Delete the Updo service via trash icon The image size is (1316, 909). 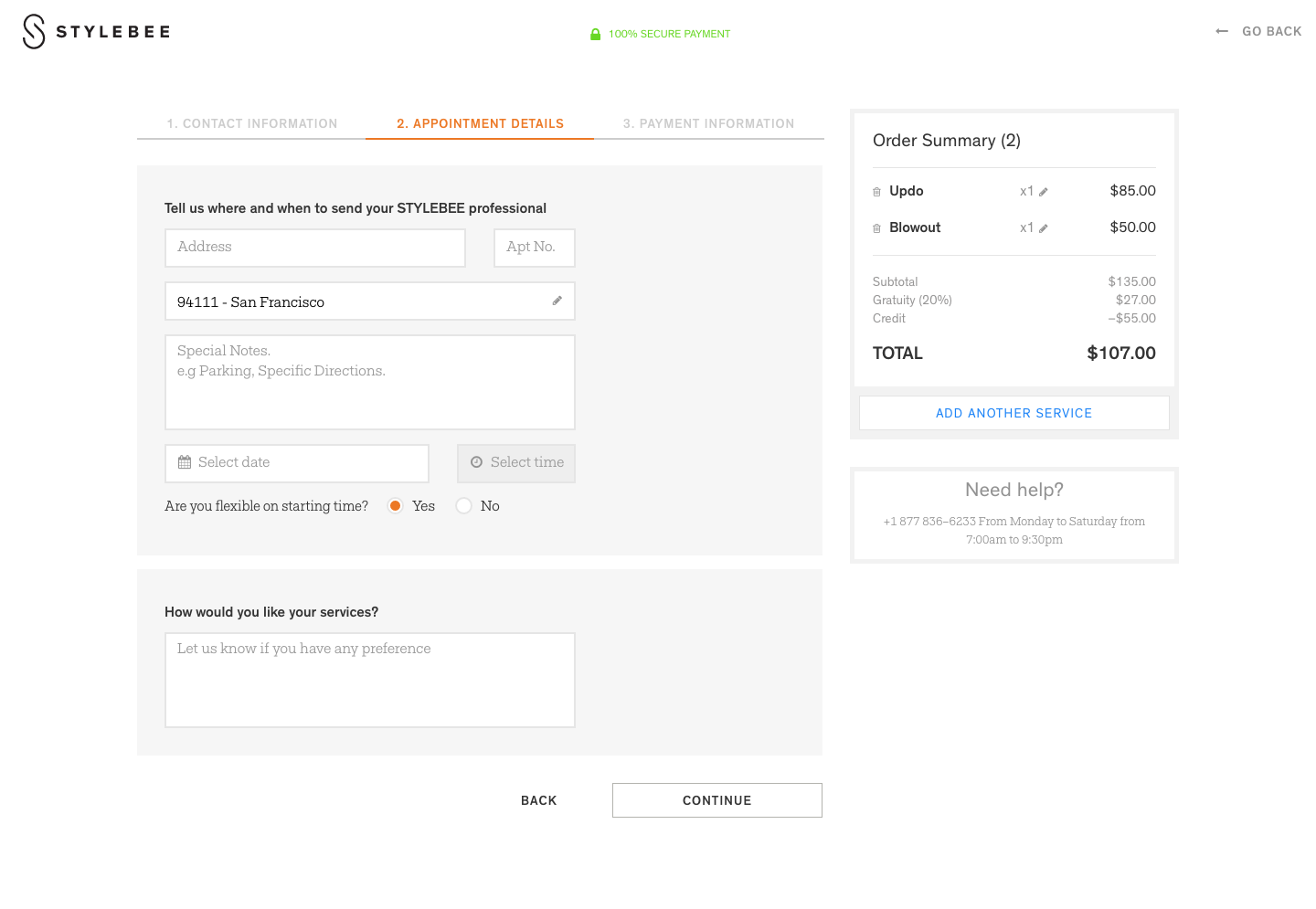[x=876, y=192]
